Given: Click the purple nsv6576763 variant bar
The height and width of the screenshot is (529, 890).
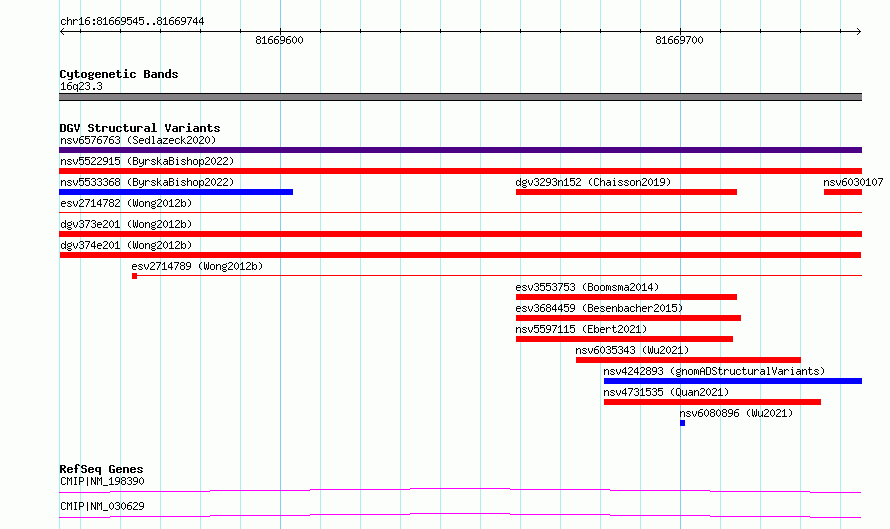Looking at the screenshot, I should coord(460,150).
